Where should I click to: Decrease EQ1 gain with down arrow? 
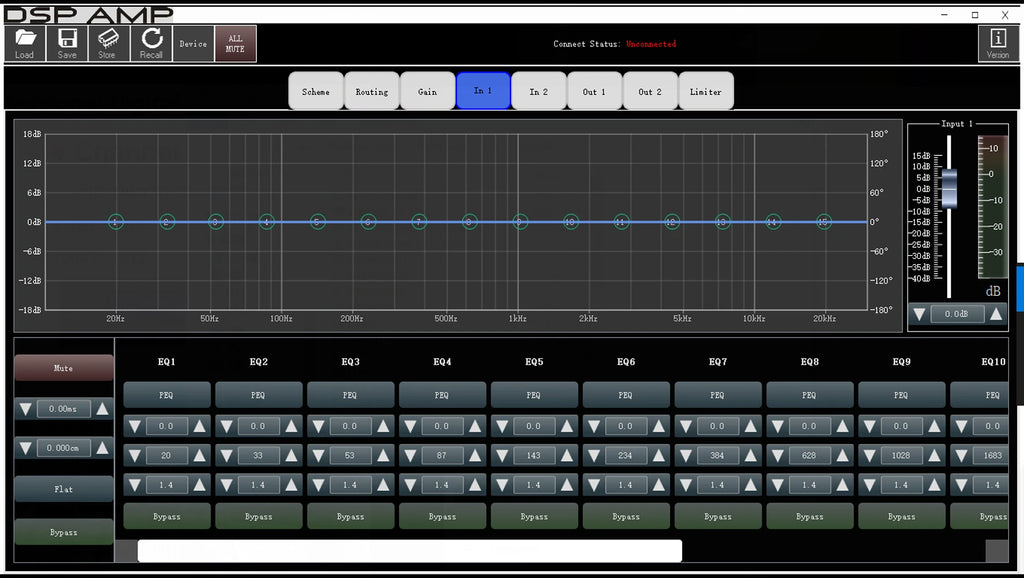point(135,426)
